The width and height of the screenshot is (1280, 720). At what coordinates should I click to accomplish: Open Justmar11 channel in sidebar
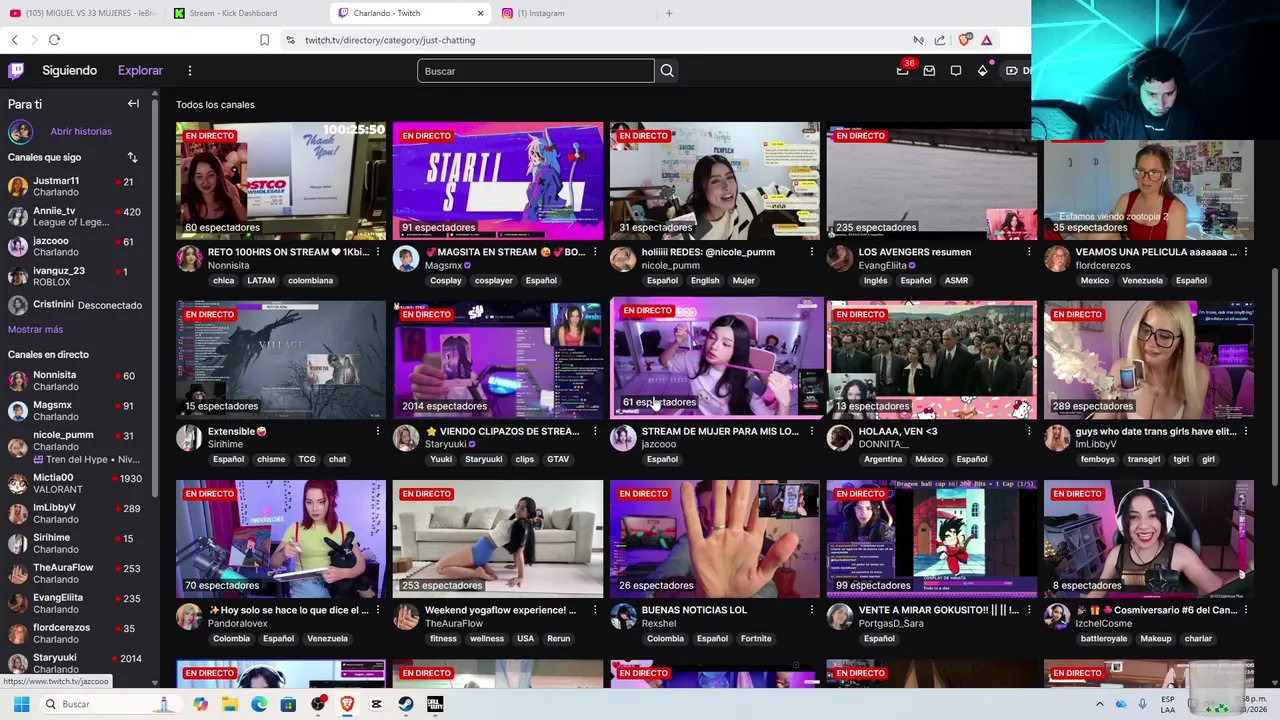76,186
